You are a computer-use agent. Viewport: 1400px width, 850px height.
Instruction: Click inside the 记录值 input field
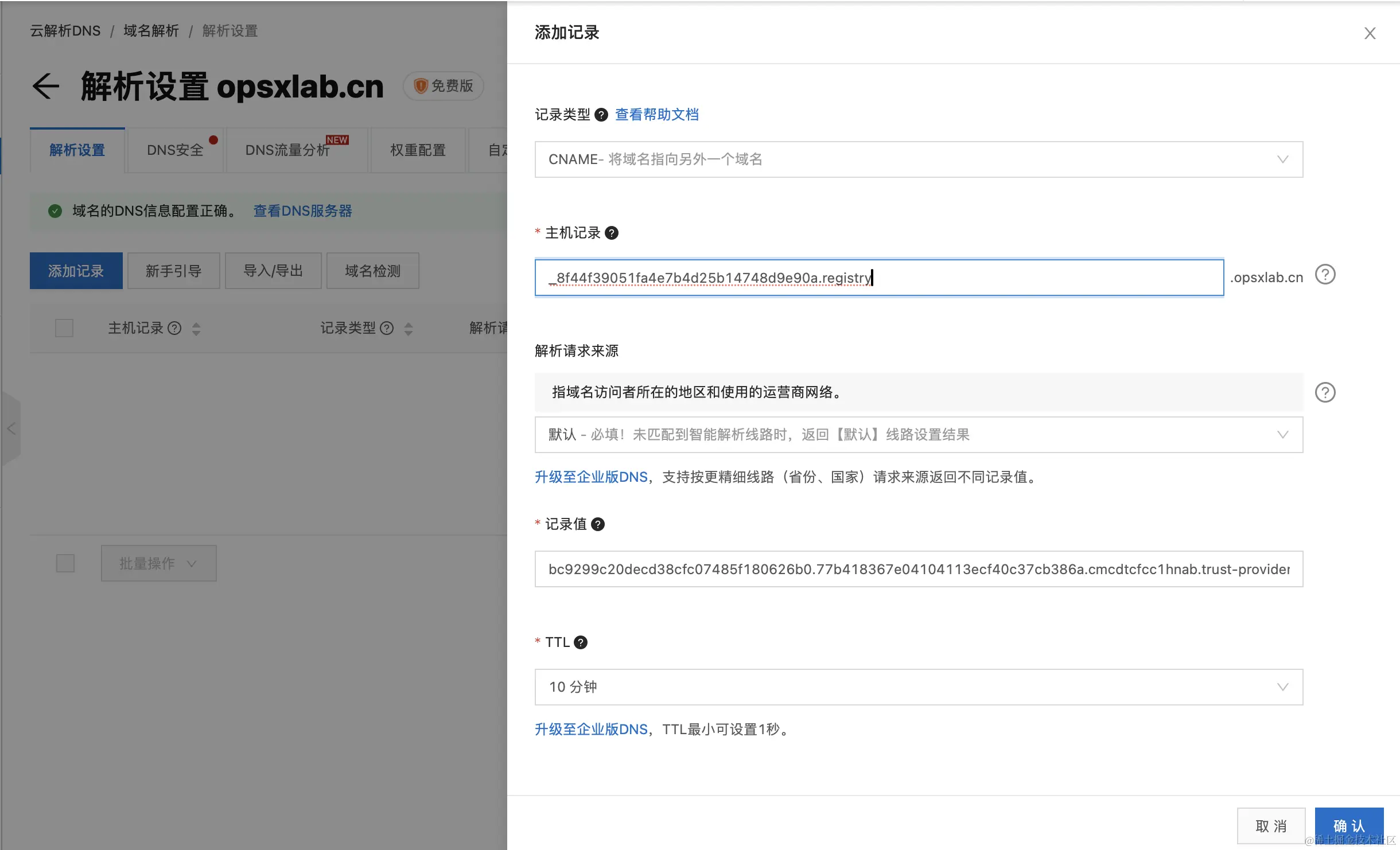(x=918, y=568)
